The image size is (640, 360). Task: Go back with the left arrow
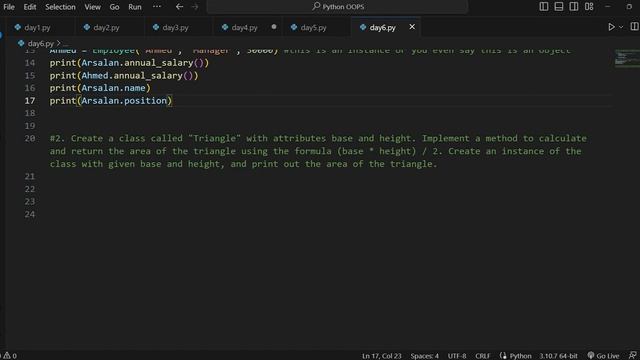pos(179,7)
